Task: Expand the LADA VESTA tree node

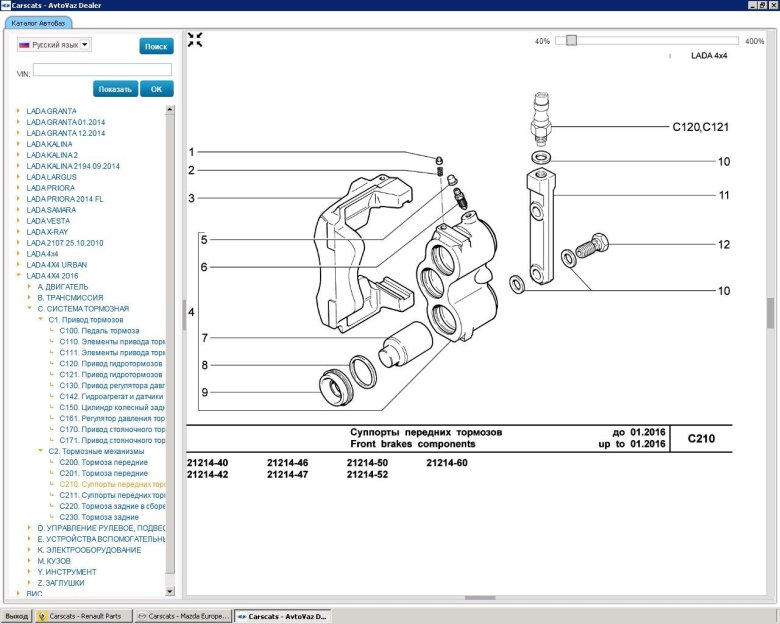Action: pyautogui.click(x=18, y=221)
